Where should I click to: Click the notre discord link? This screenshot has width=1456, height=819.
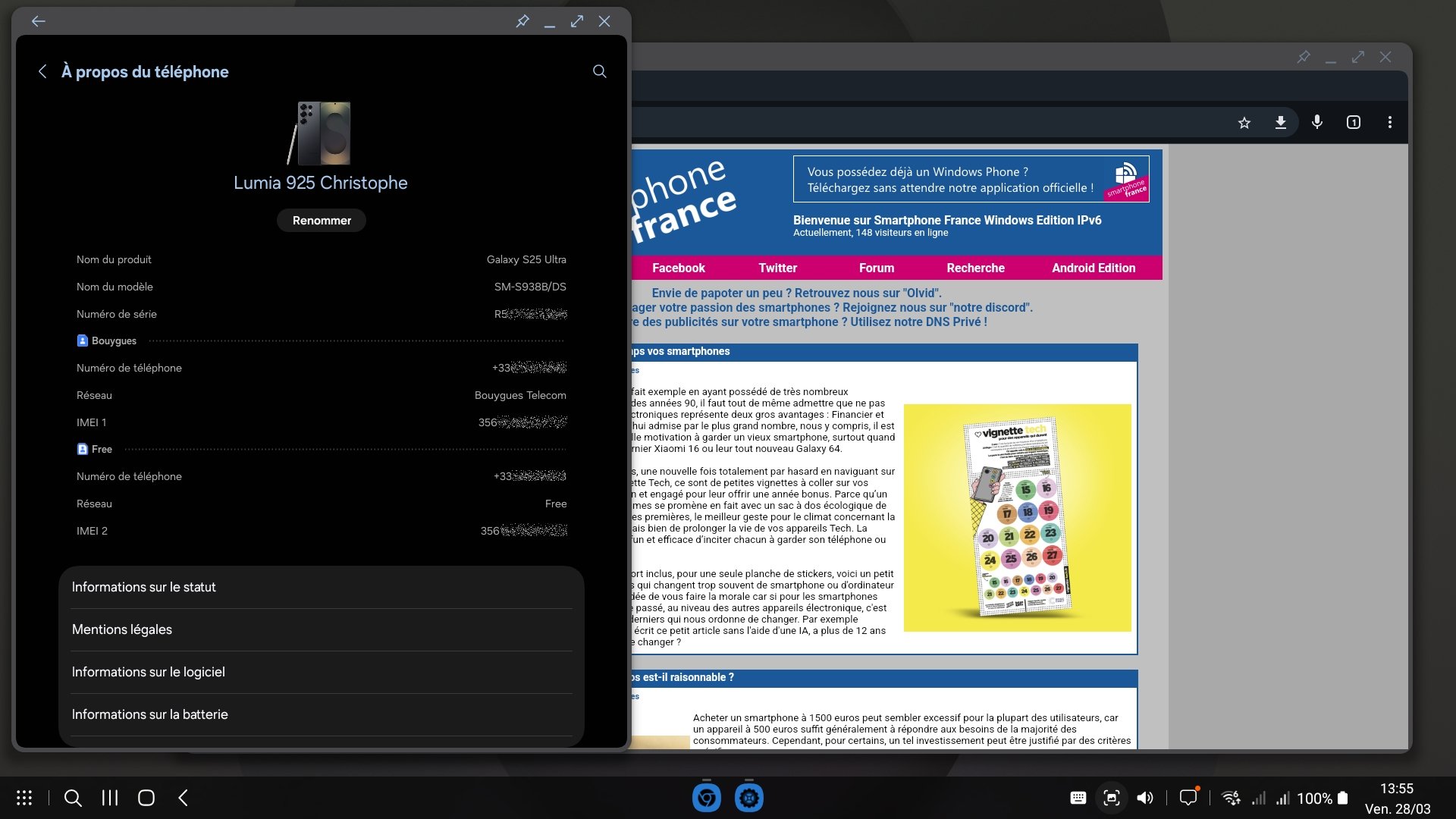pyautogui.click(x=990, y=307)
